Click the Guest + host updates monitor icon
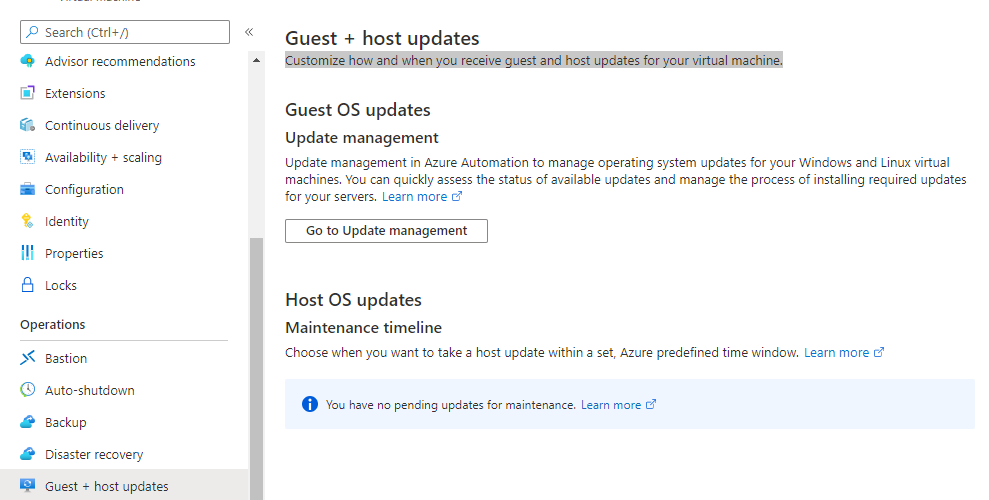 (x=27, y=485)
